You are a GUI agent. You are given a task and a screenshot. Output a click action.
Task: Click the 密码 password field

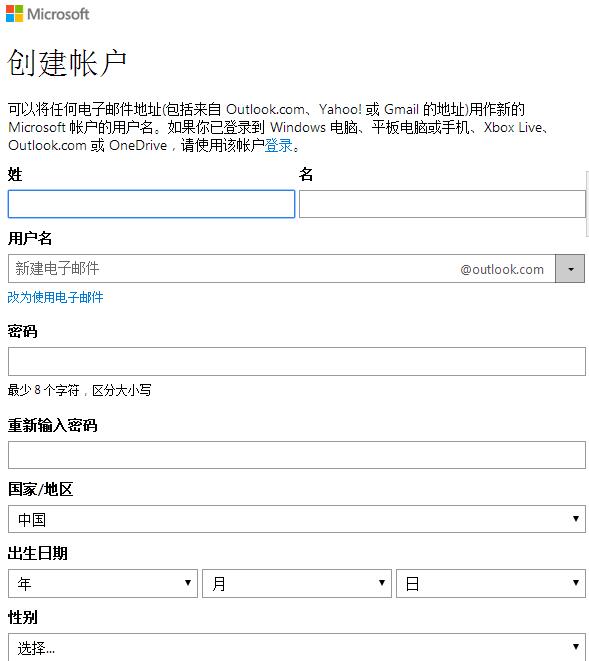pos(297,361)
